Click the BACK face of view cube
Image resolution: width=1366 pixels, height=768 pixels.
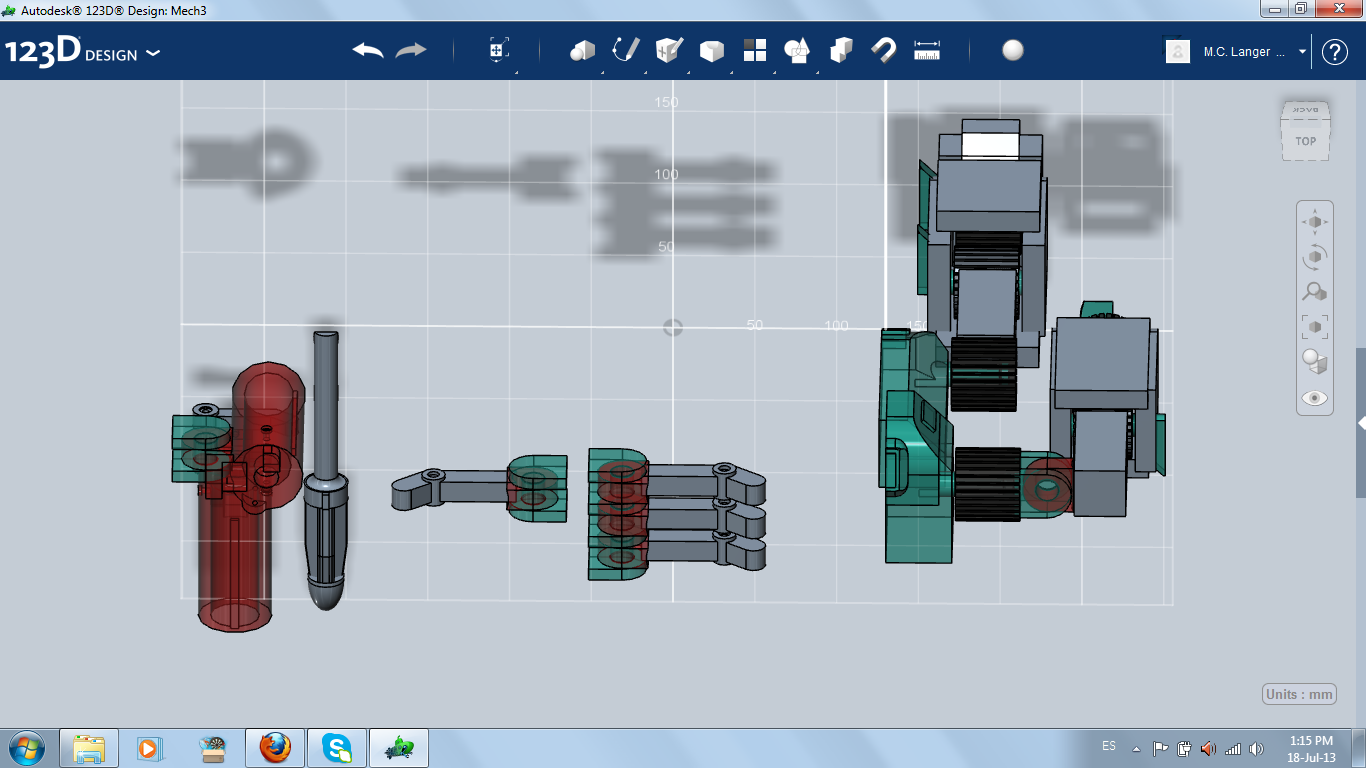(1306, 108)
